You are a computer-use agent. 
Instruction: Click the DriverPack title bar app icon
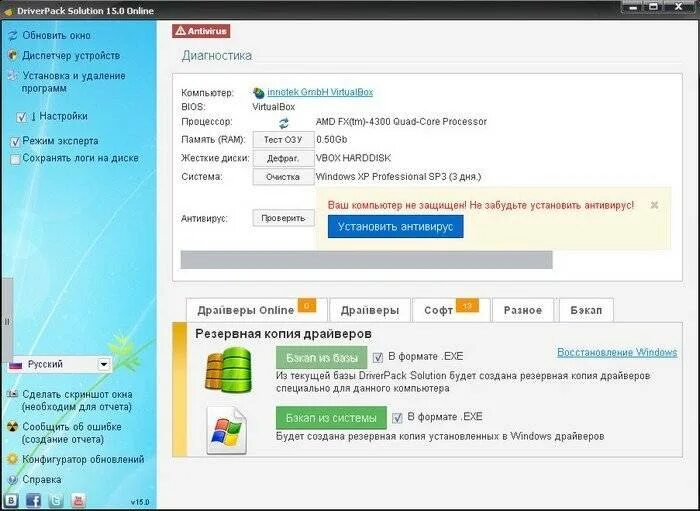click(8, 11)
